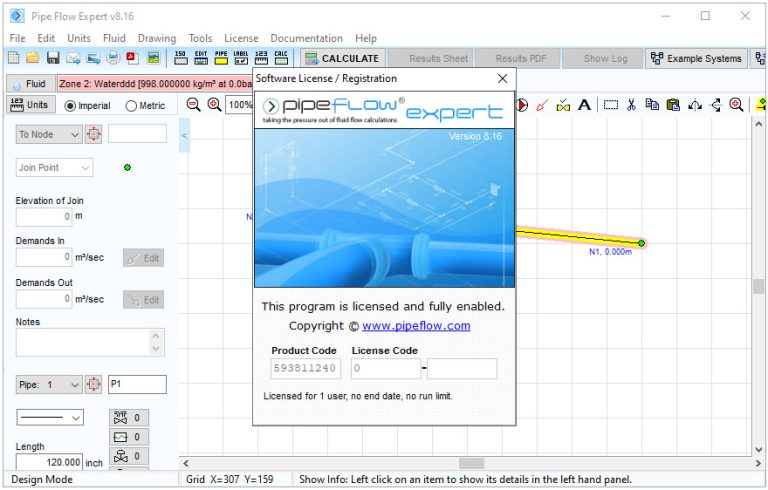Activate the dashed rectangle selection tool

[x=610, y=105]
